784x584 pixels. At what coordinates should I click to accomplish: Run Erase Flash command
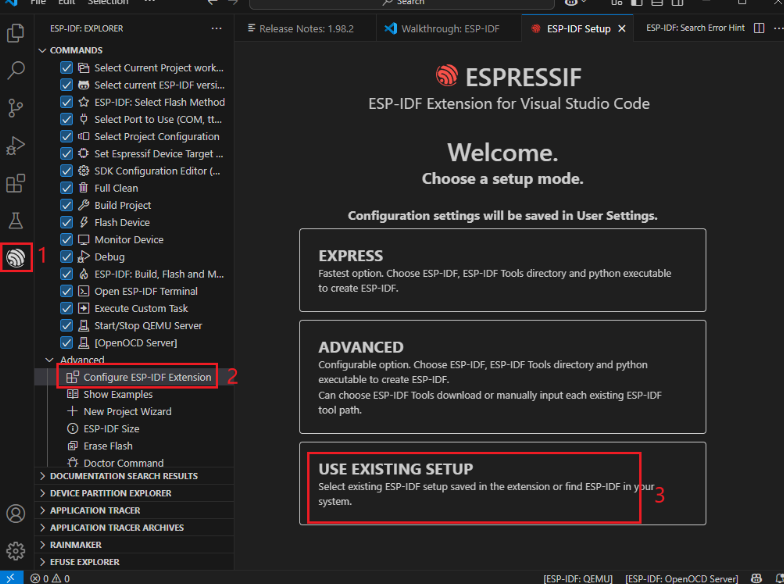click(x=134, y=446)
